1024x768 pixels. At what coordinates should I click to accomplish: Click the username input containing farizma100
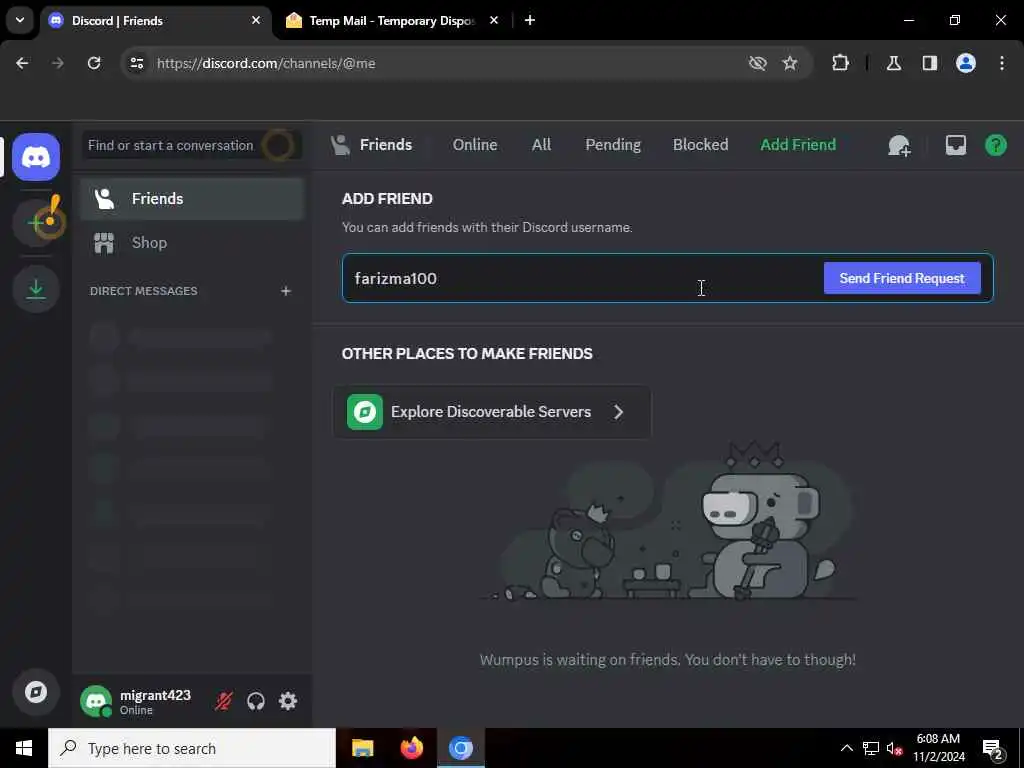(581, 278)
